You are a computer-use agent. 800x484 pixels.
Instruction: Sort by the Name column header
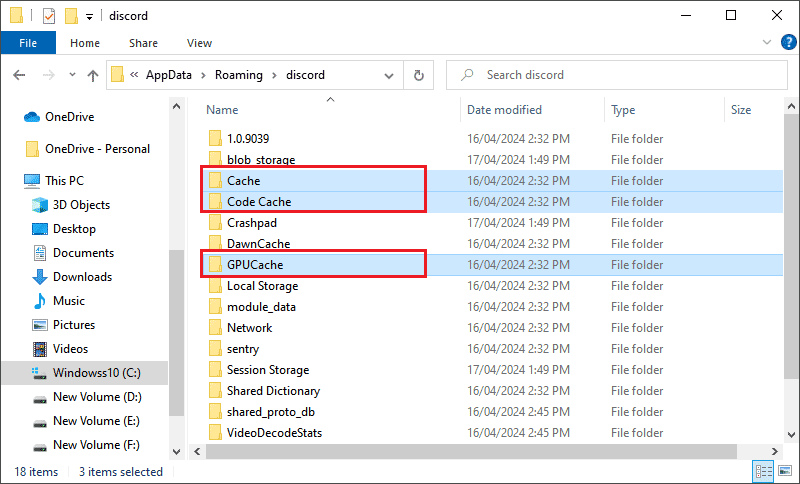click(222, 110)
